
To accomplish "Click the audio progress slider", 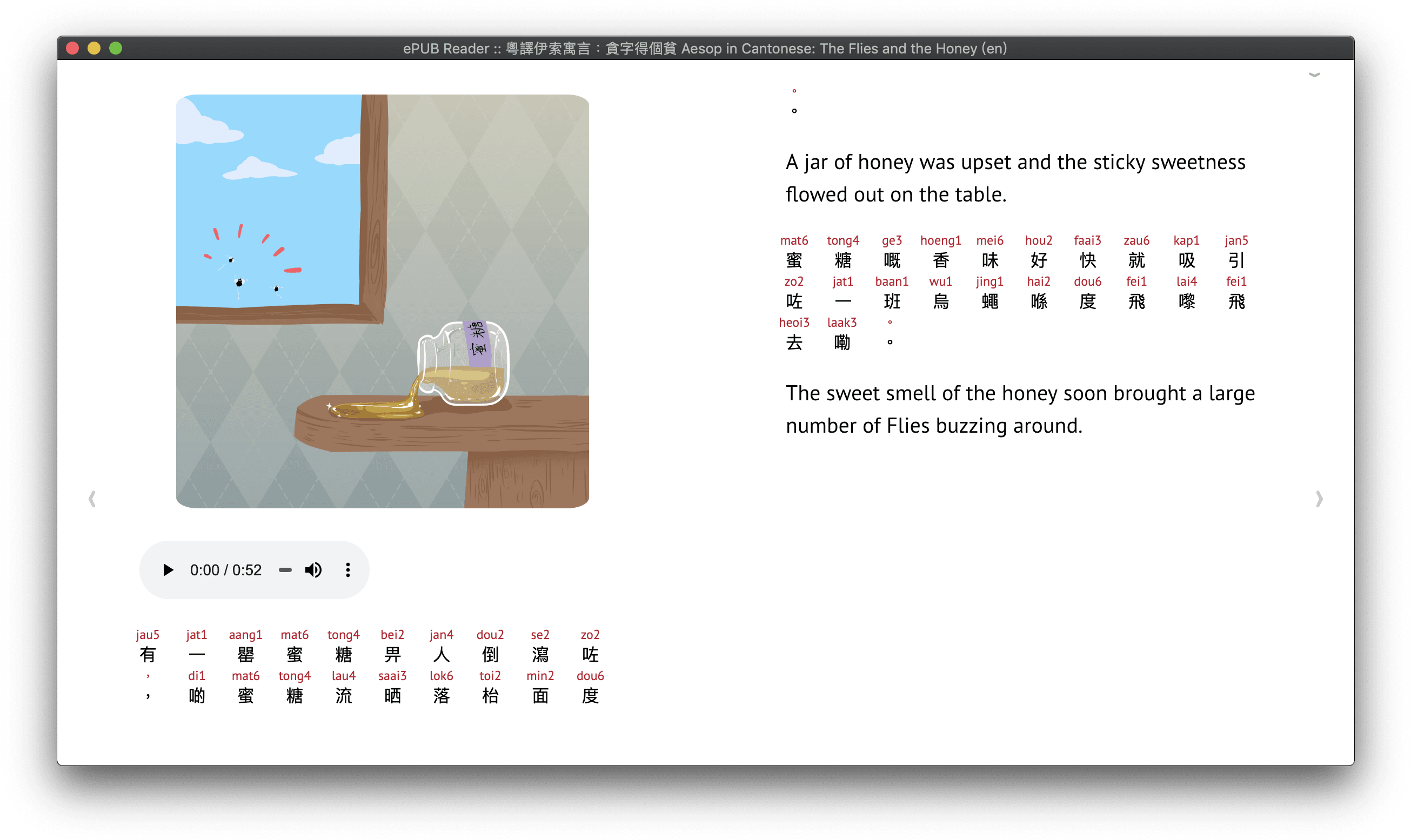I will pyautogui.click(x=285, y=570).
